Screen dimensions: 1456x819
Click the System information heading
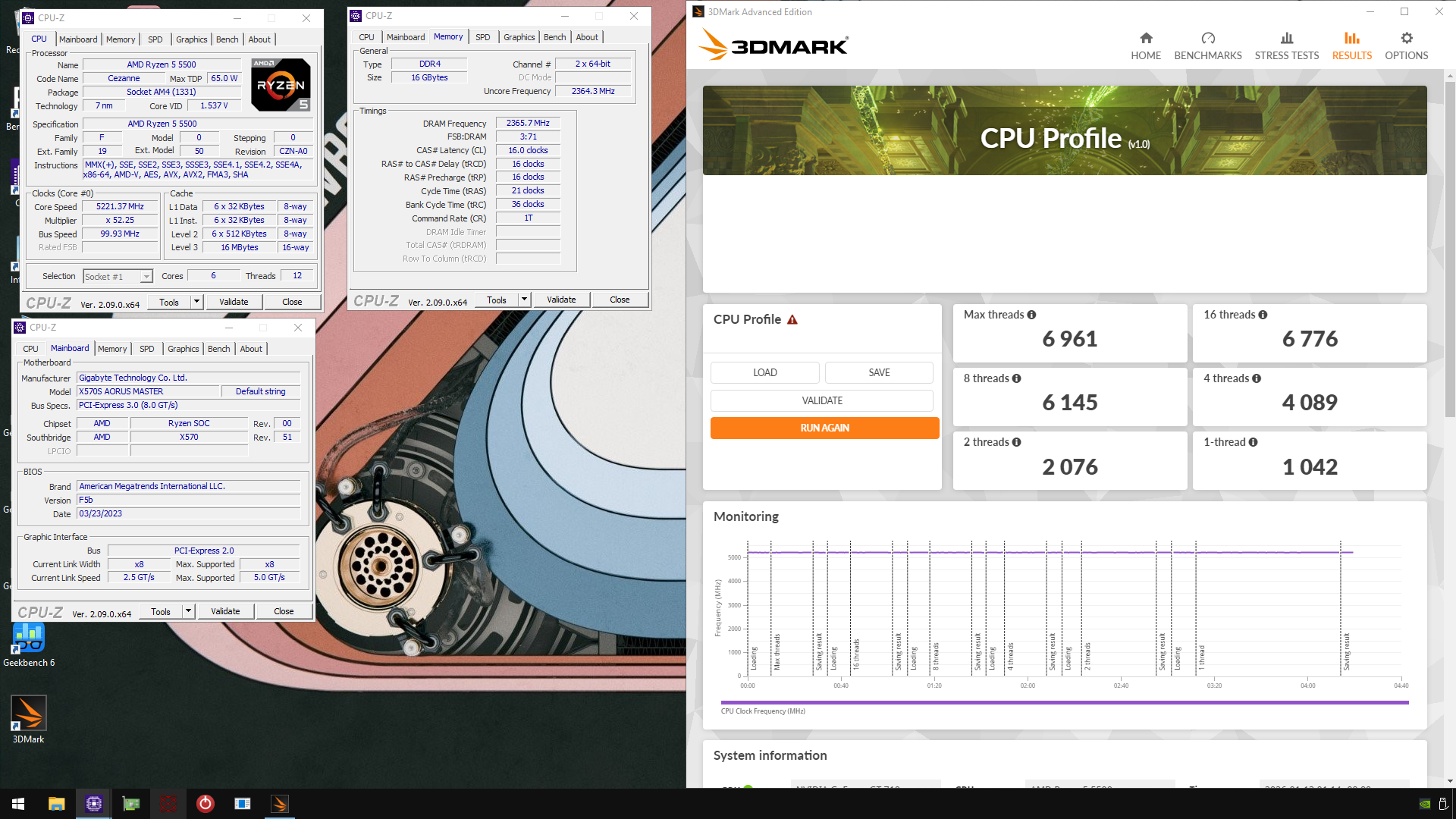(x=770, y=755)
